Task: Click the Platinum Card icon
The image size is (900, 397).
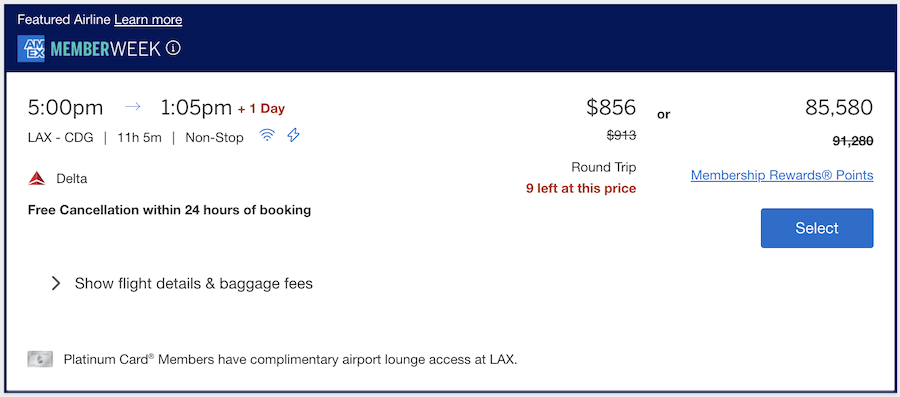Action: click(40, 360)
